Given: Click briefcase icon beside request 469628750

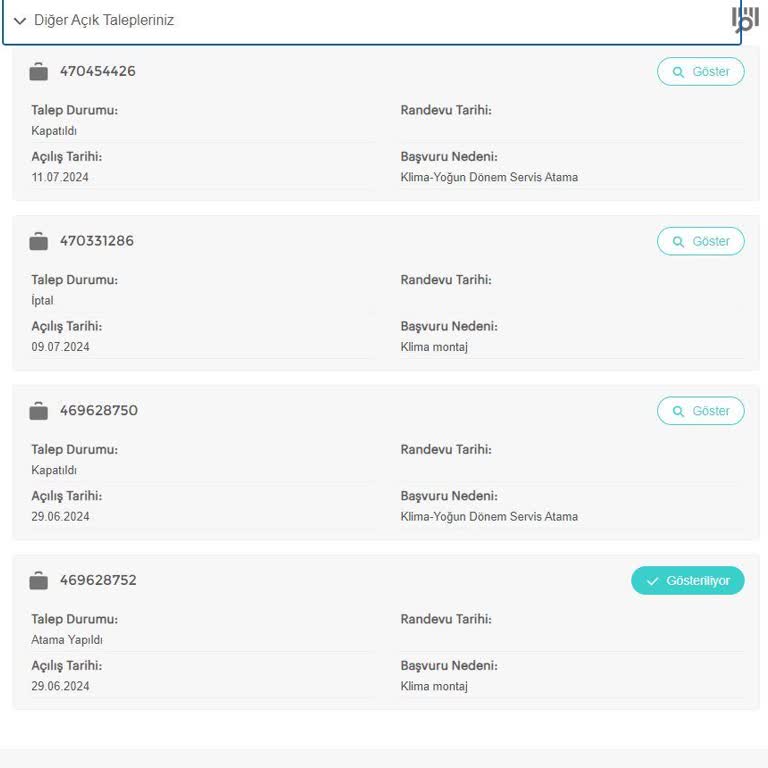Looking at the screenshot, I should [39, 411].
